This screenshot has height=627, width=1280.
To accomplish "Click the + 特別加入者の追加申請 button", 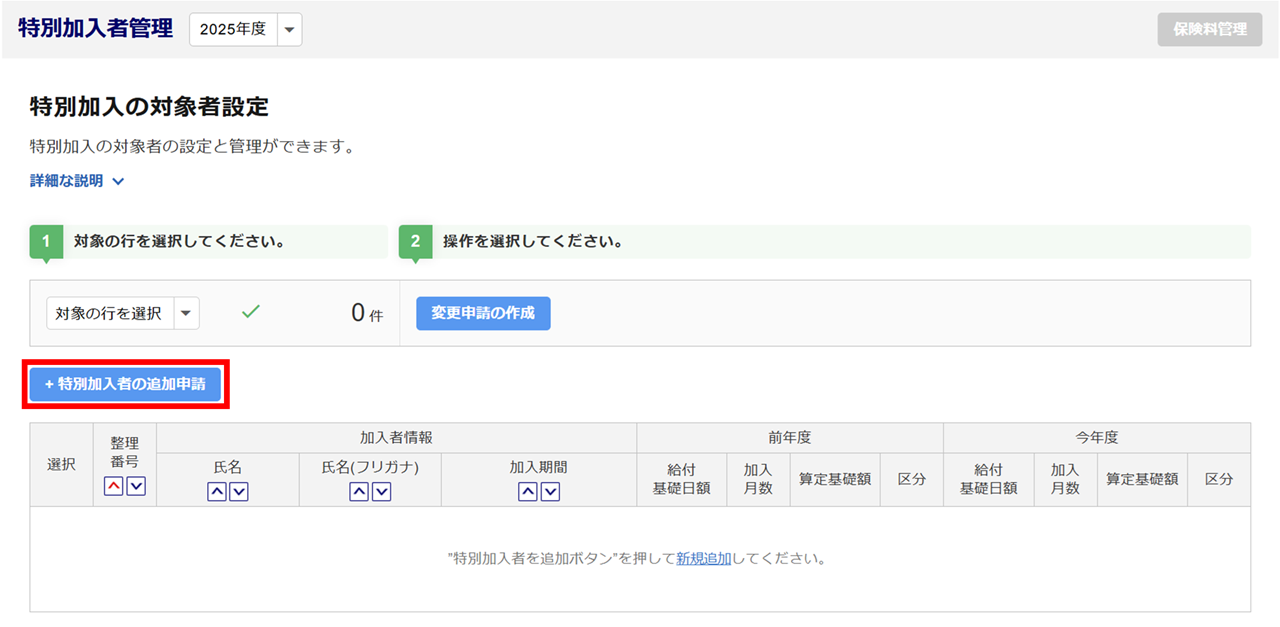I will pyautogui.click(x=125, y=384).
